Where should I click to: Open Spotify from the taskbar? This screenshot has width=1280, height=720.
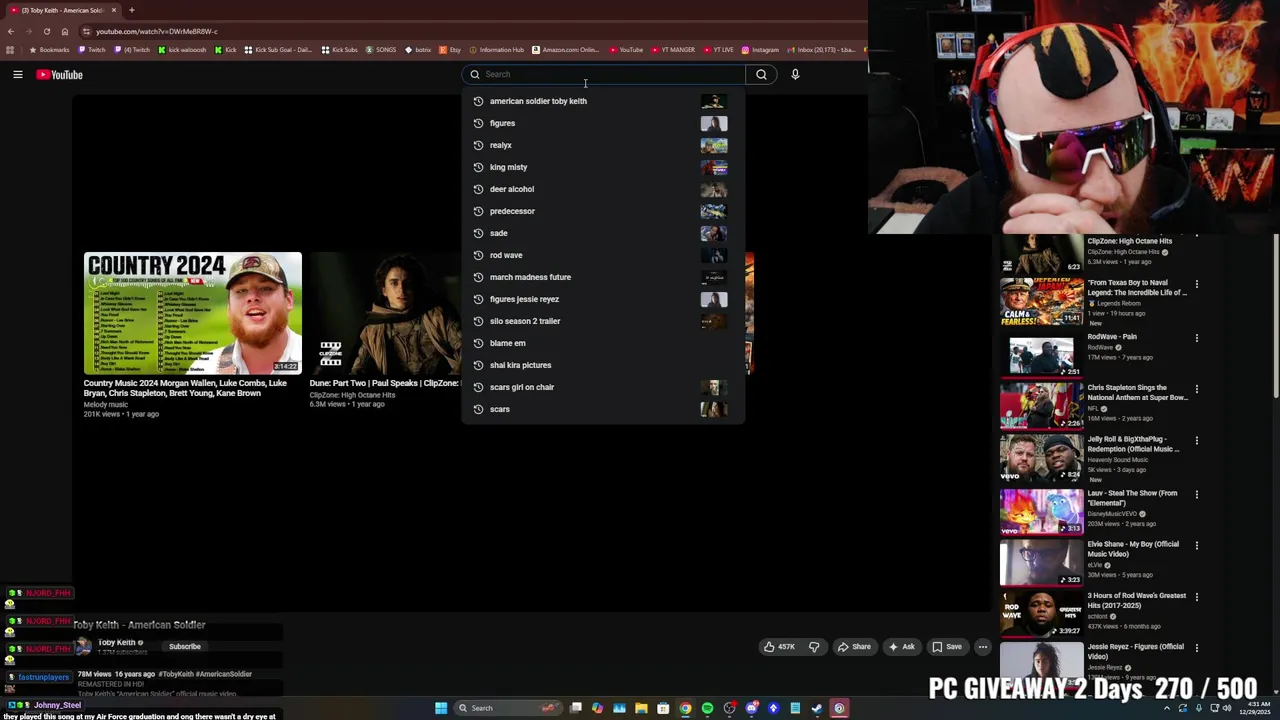tap(707, 708)
